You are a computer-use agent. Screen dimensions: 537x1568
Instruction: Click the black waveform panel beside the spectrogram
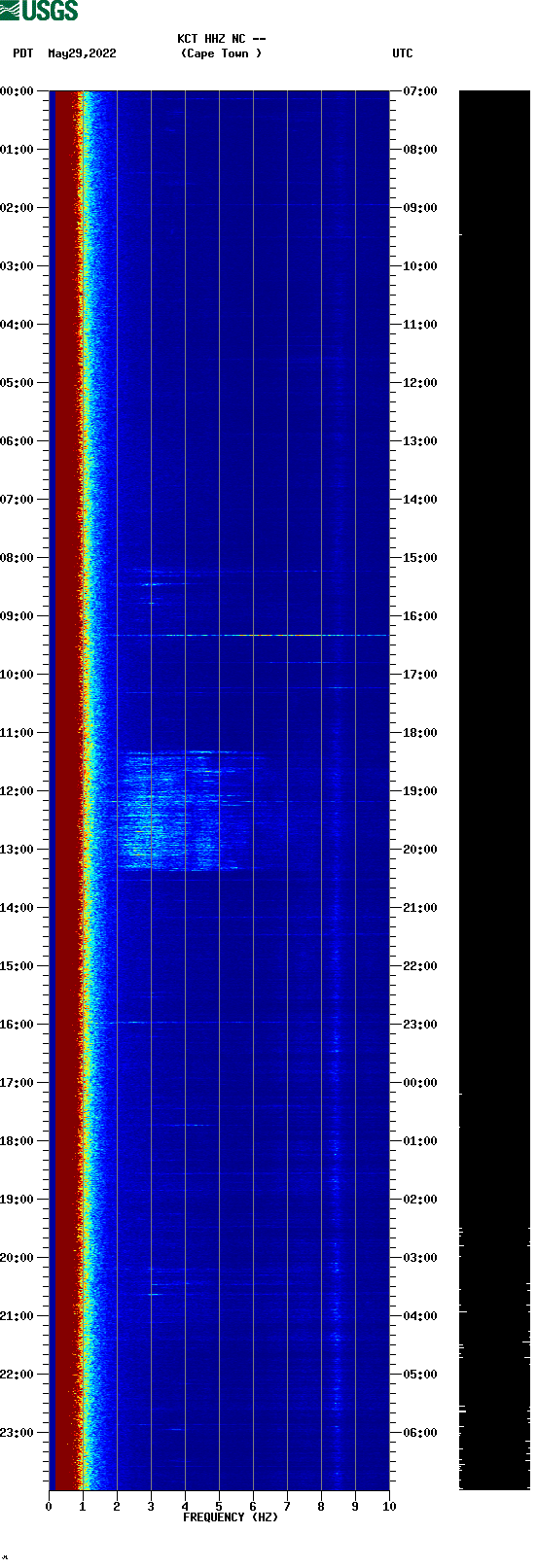494,790
